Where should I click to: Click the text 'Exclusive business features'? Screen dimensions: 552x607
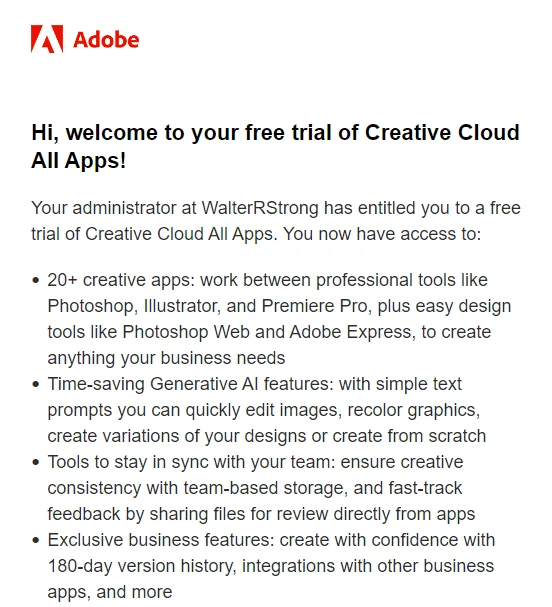[x=159, y=540]
